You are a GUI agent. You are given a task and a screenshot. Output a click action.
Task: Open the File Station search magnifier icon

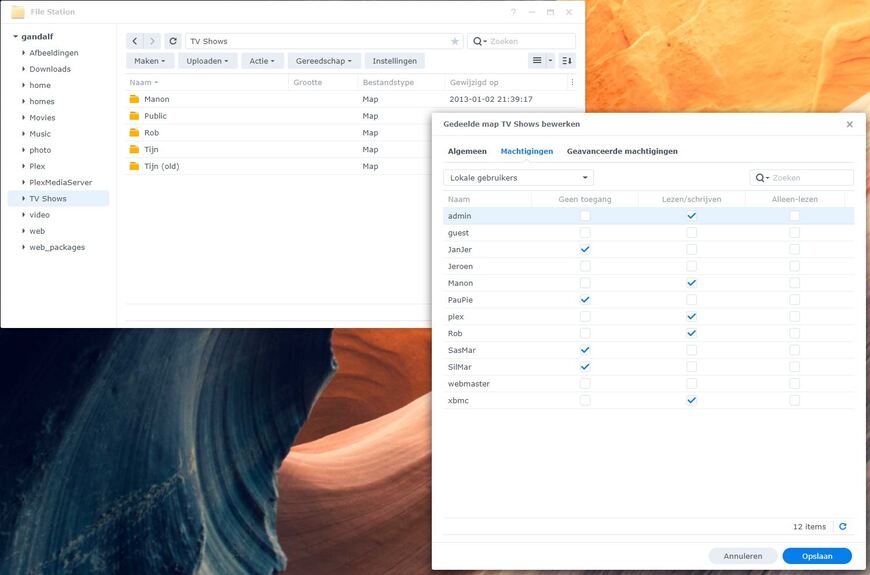coord(479,41)
